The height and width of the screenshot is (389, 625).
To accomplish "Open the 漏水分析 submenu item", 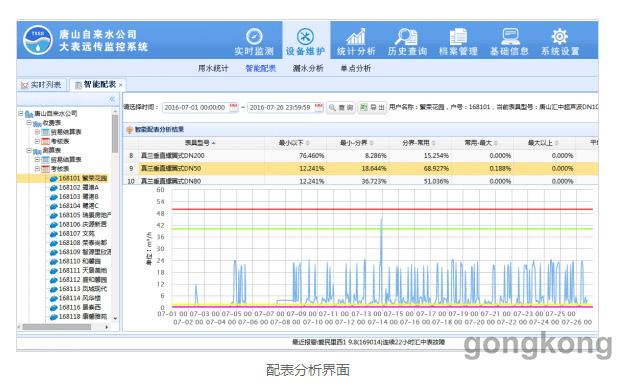I will tap(308, 68).
